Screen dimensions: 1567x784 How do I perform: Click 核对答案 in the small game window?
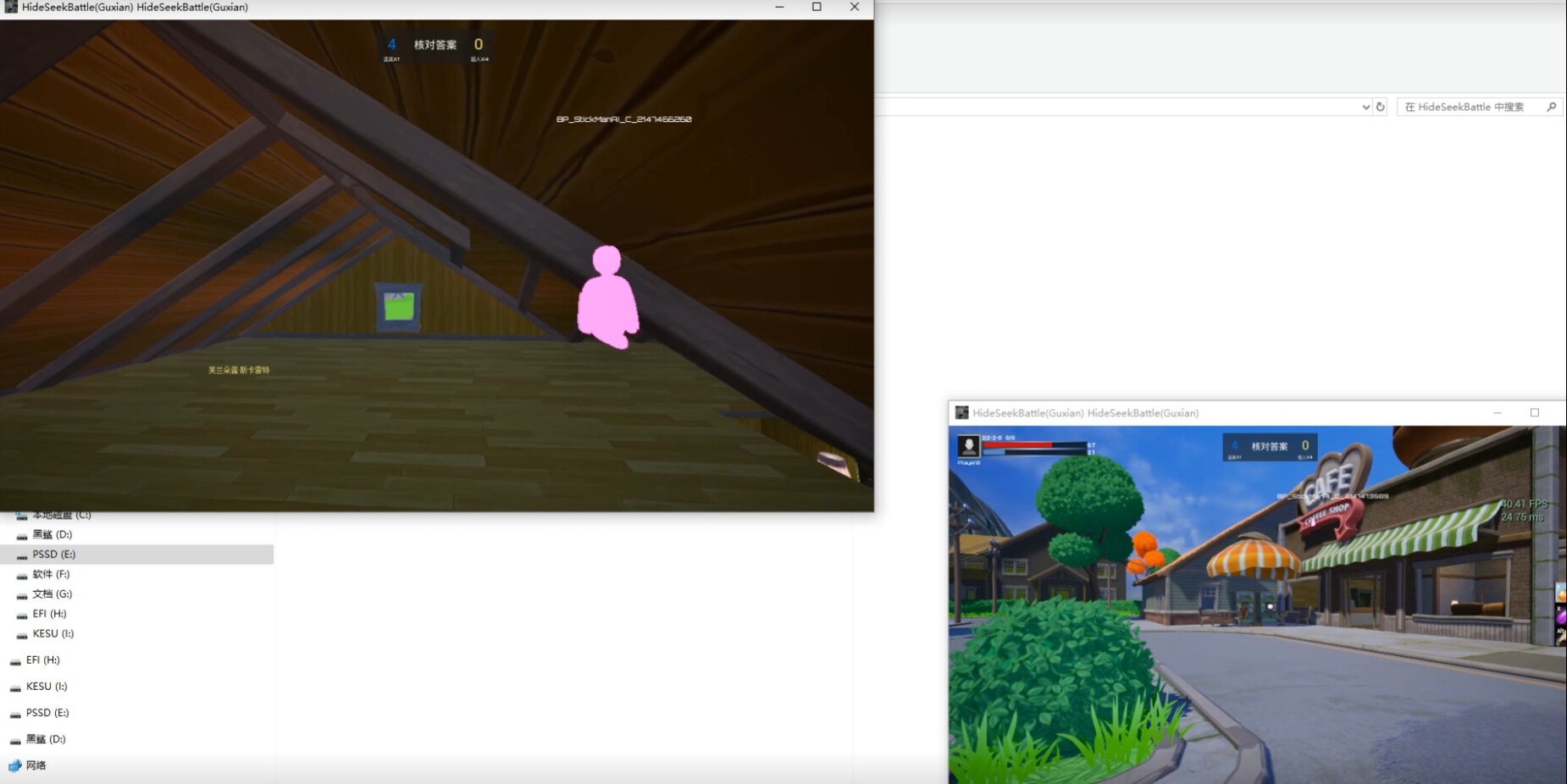pyautogui.click(x=1269, y=446)
